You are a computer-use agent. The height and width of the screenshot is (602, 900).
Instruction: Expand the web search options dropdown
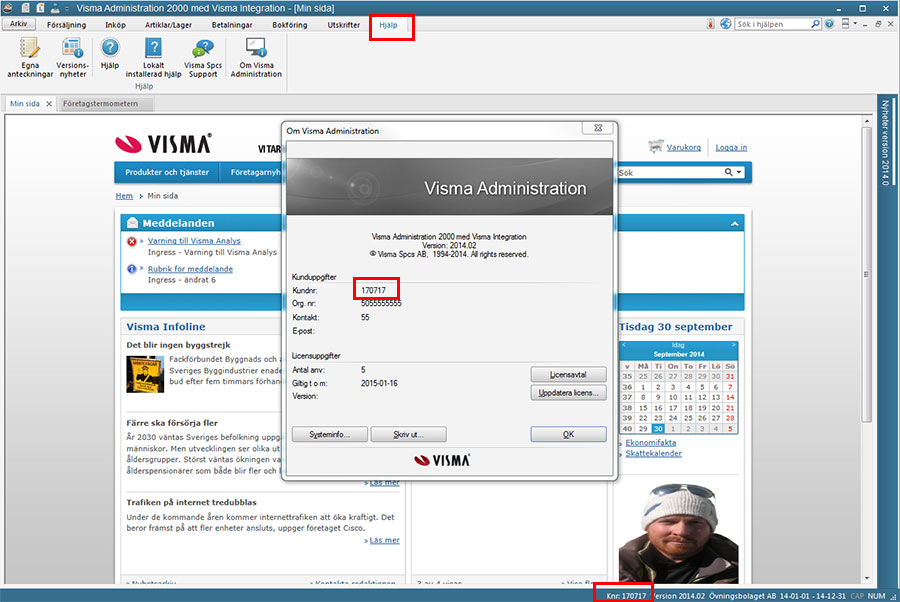(739, 173)
